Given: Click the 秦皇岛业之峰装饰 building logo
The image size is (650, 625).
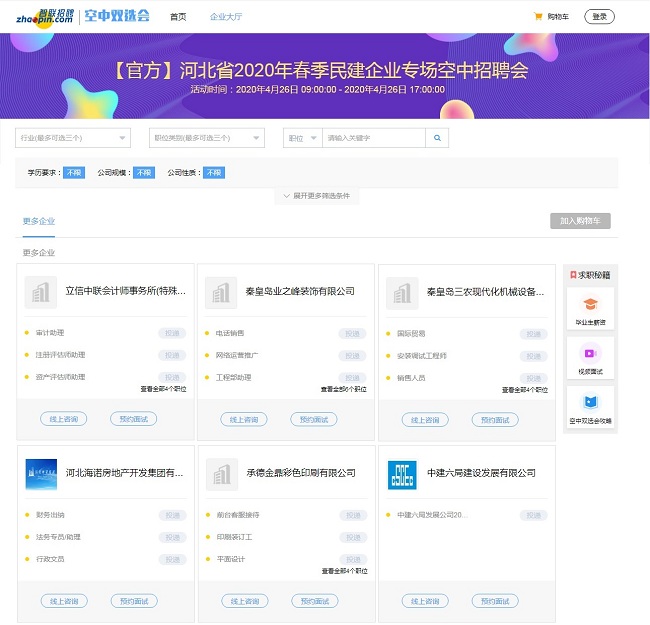Looking at the screenshot, I should click(x=221, y=293).
